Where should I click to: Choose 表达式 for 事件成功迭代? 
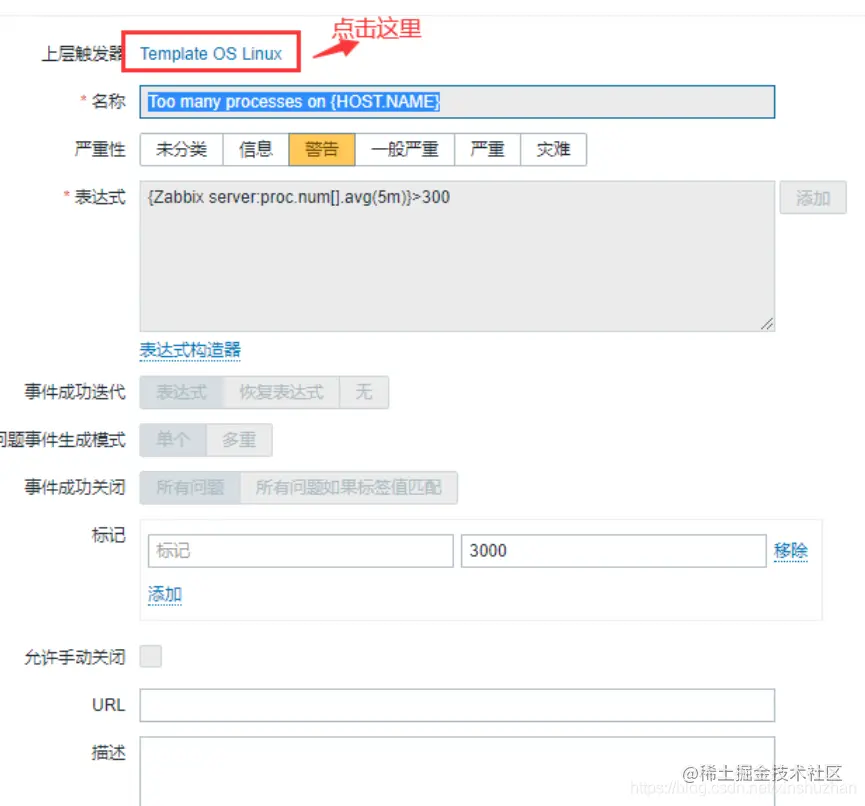tap(181, 392)
